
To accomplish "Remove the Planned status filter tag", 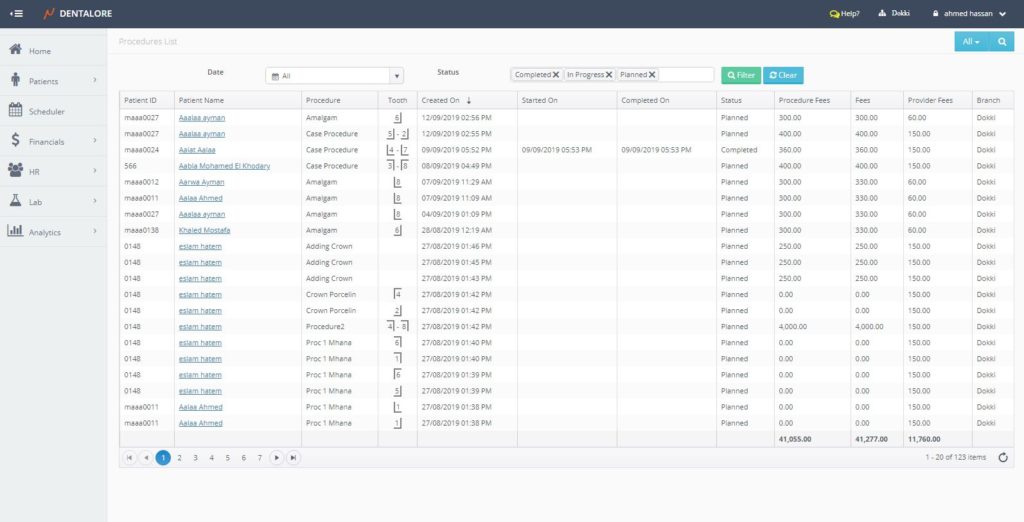I will point(652,75).
